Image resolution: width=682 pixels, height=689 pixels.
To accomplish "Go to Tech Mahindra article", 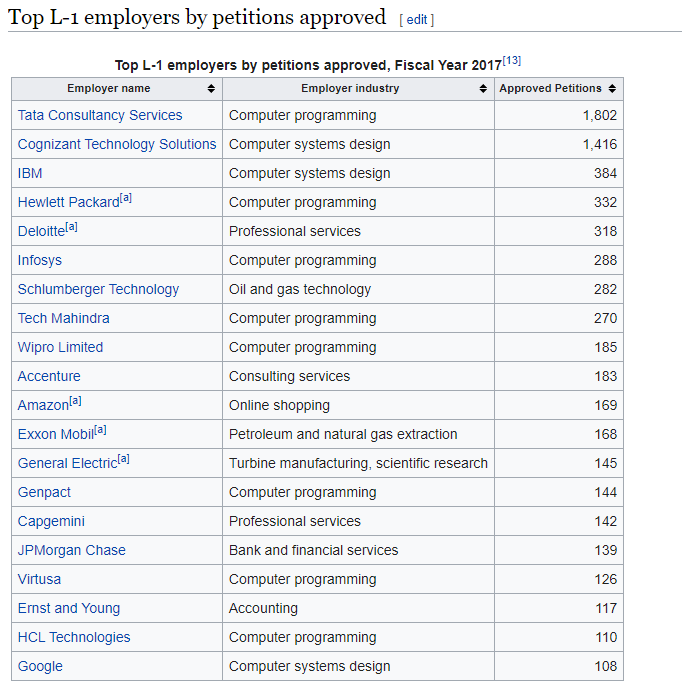I will (x=64, y=318).
